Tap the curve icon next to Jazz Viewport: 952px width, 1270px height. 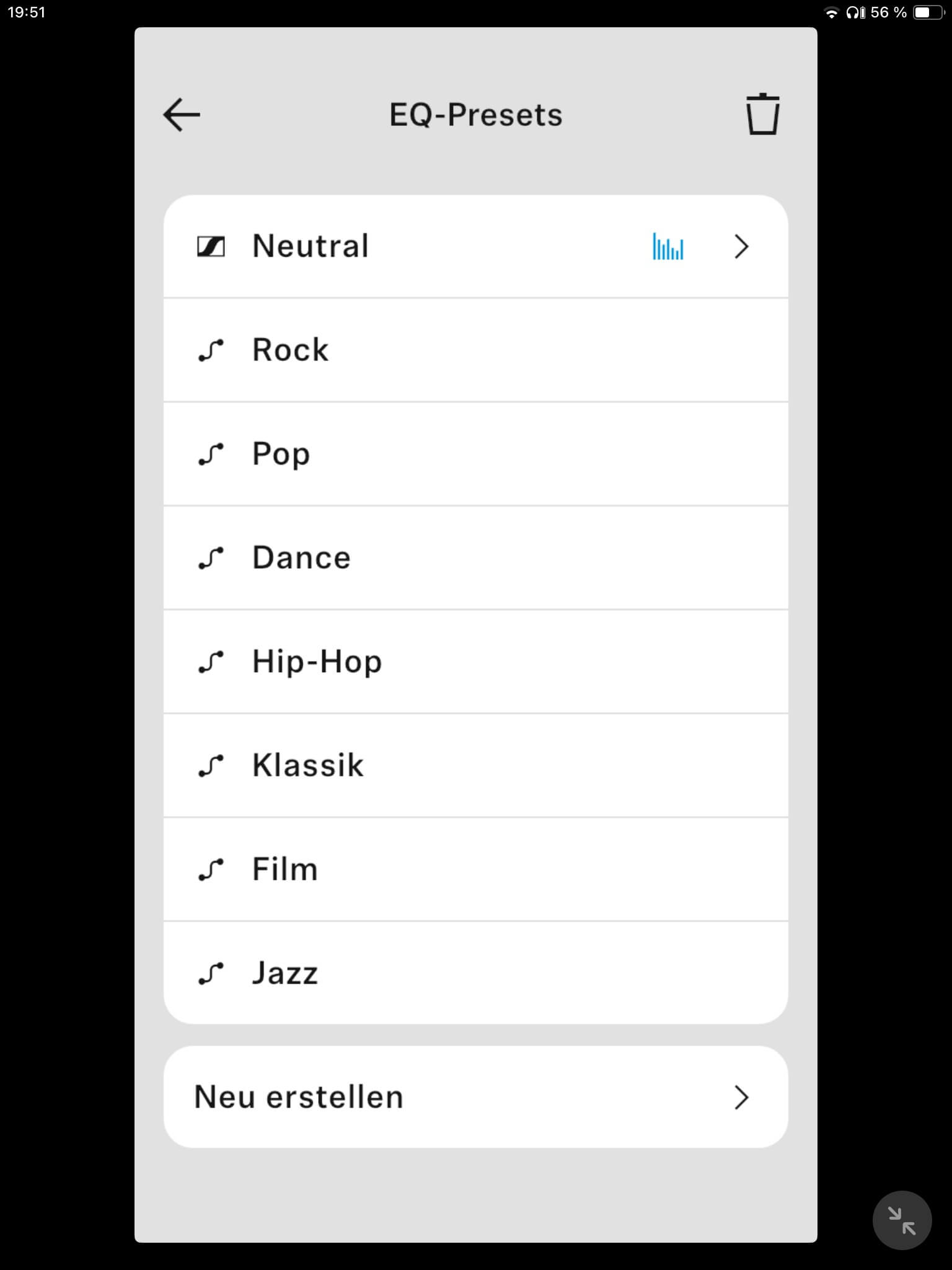(x=211, y=973)
